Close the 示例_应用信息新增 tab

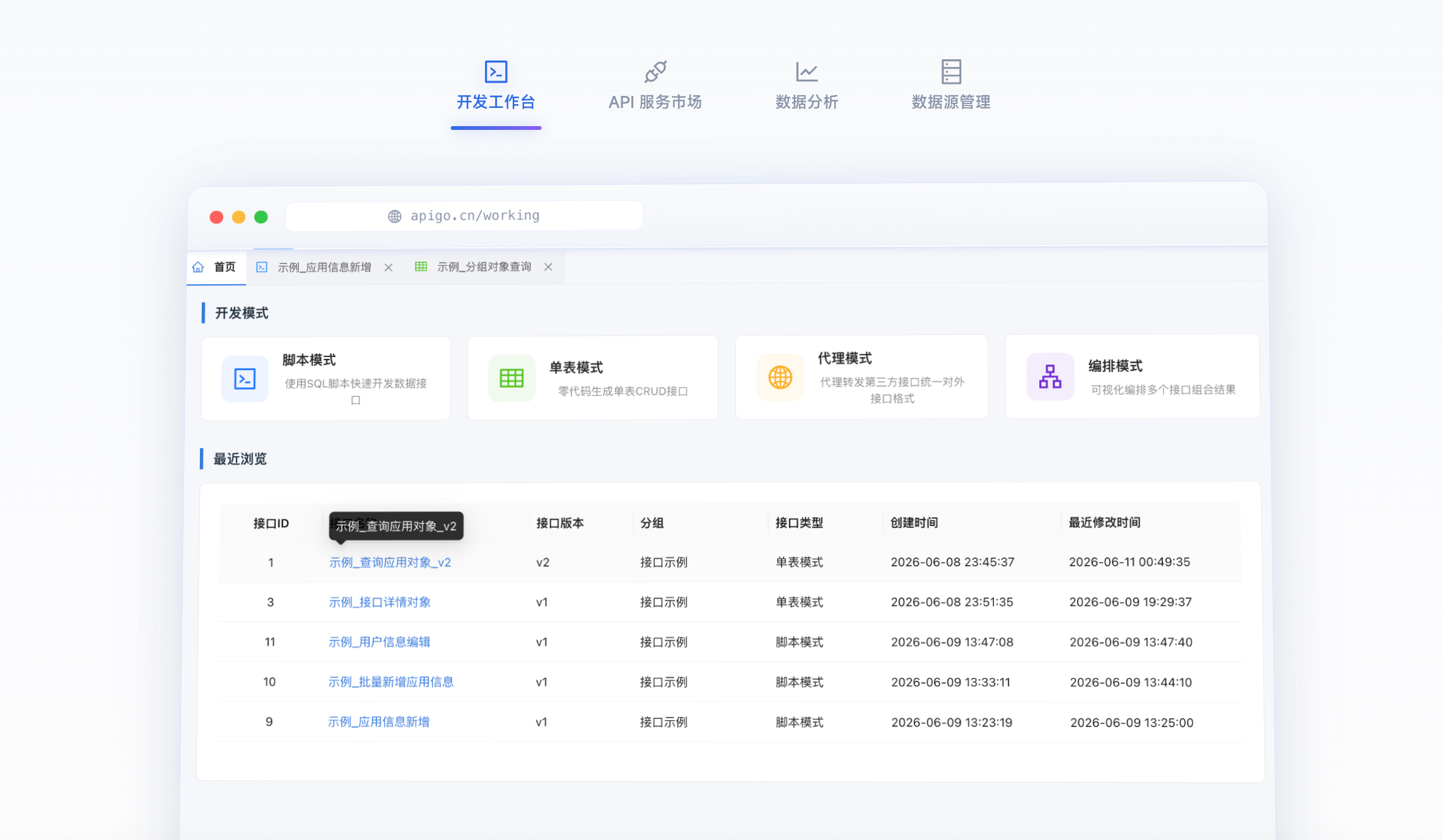pyautogui.click(x=389, y=267)
